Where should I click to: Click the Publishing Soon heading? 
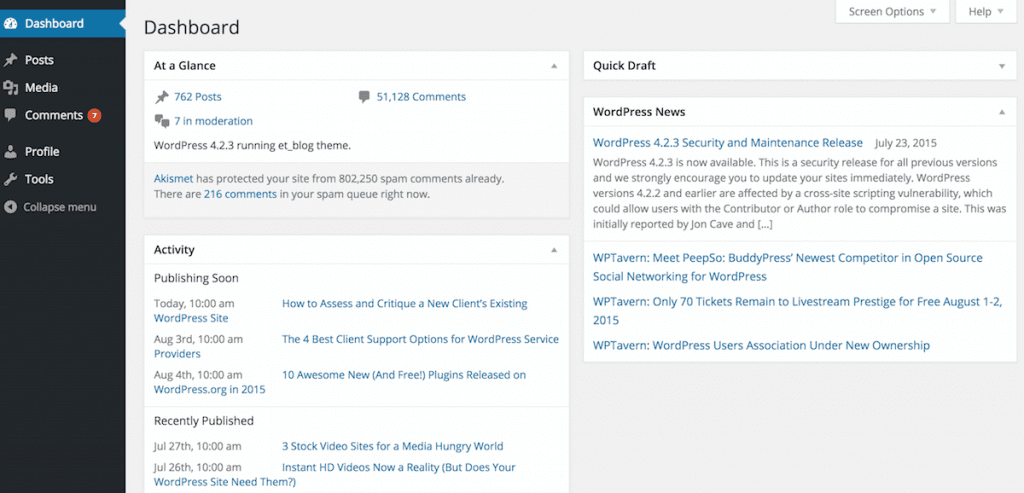(x=196, y=278)
